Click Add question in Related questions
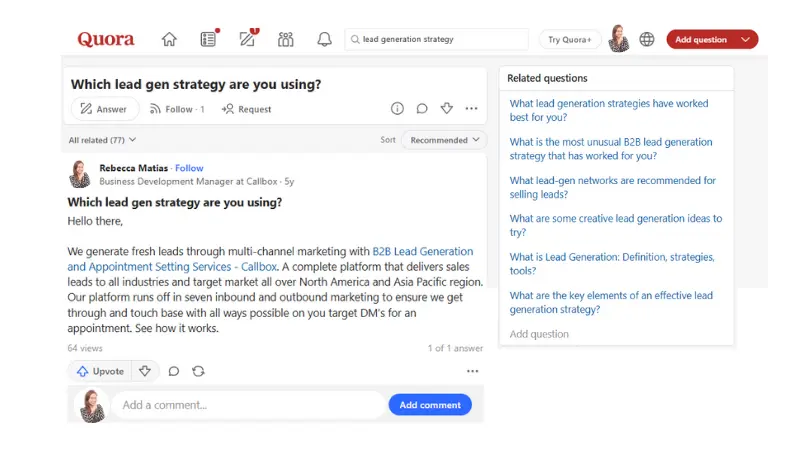800x450 pixels. 539,334
